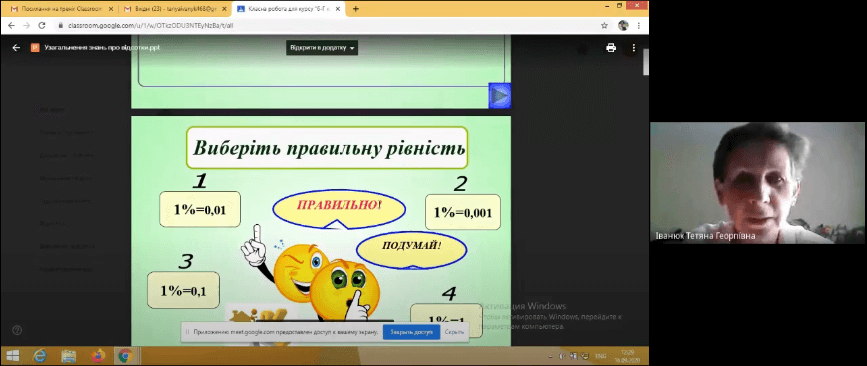The image size is (867, 366).
Task: Launch Firefox from the taskbar
Action: [97, 355]
